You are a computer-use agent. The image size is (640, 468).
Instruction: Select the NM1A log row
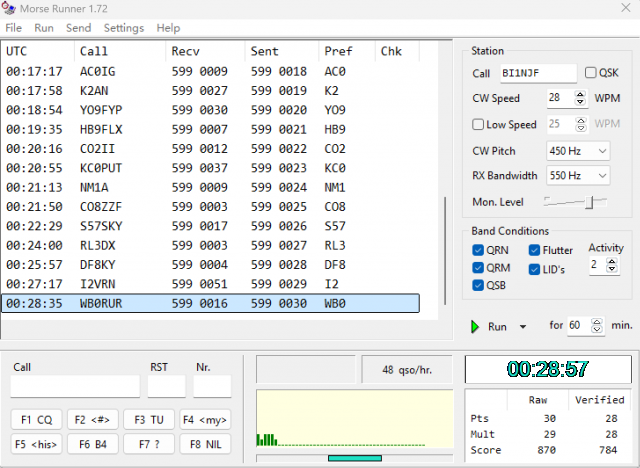tap(211, 187)
